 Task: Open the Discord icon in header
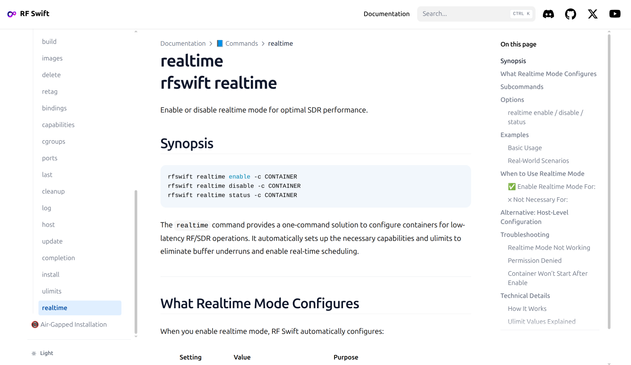click(x=548, y=14)
